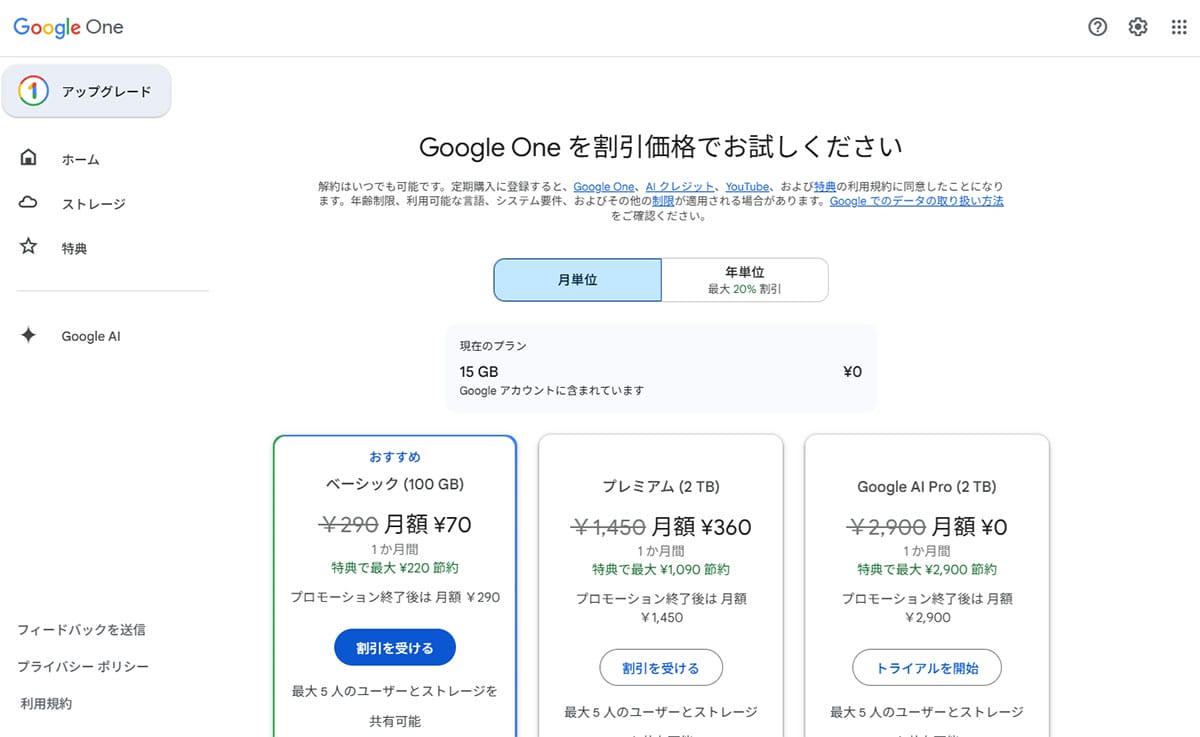The image size is (1200, 737).
Task: Switch to 年単位 billing tab
Action: [x=745, y=280]
